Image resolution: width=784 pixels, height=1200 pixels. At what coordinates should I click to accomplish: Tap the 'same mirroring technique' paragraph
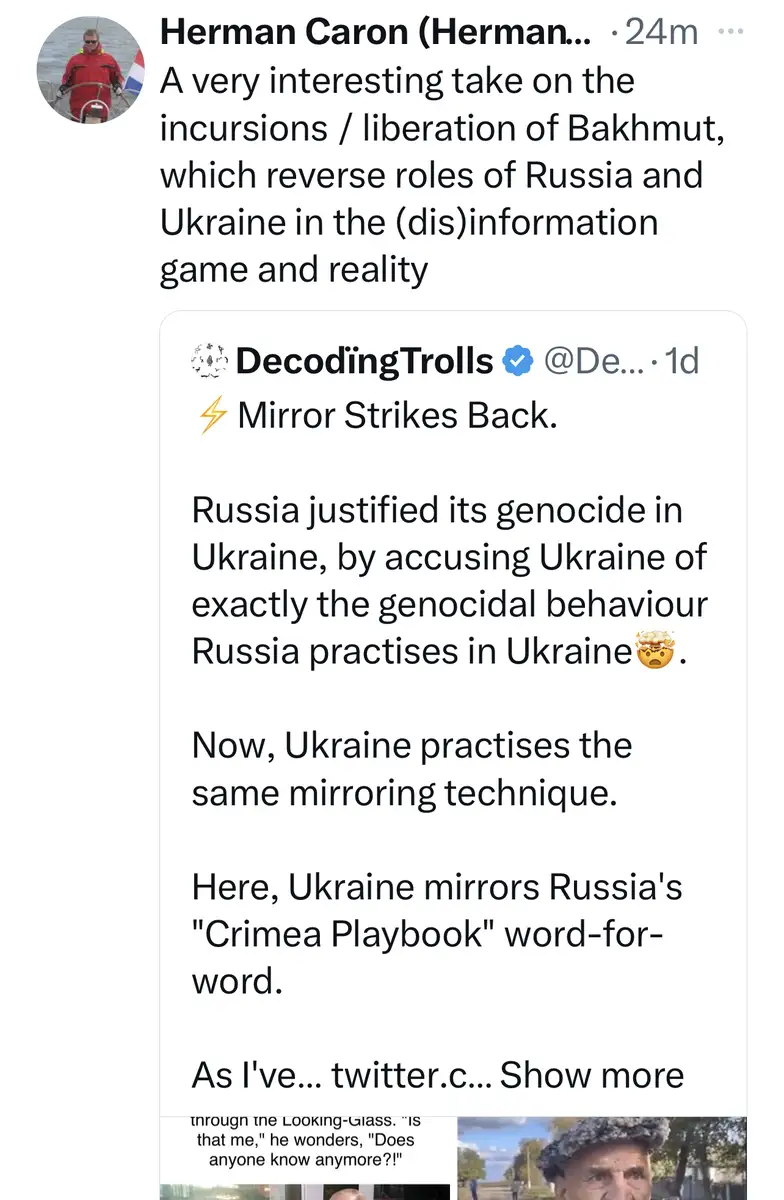[412, 769]
